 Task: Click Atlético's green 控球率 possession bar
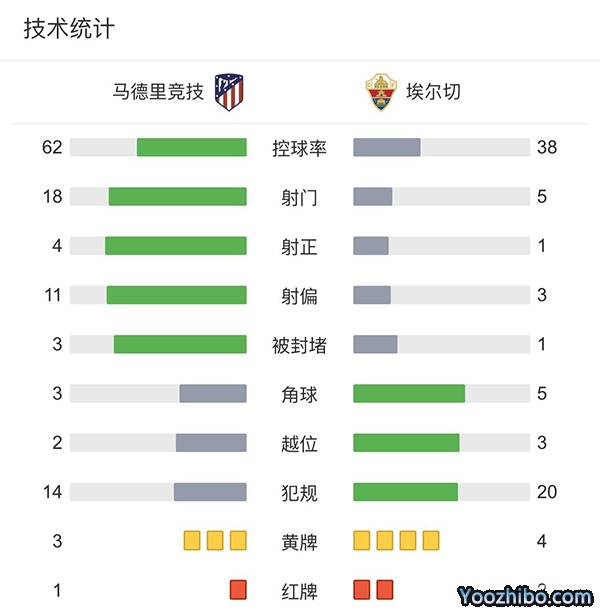click(192, 147)
